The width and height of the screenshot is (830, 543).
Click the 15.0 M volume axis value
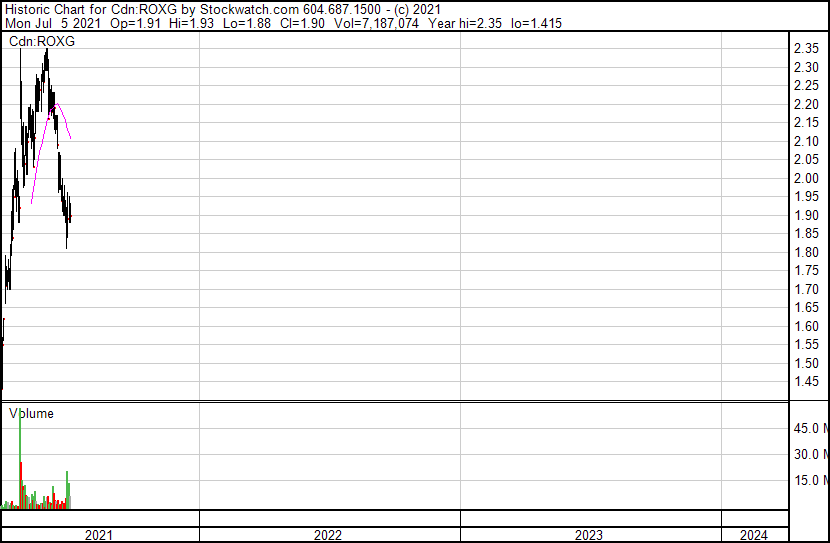[x=811, y=480]
